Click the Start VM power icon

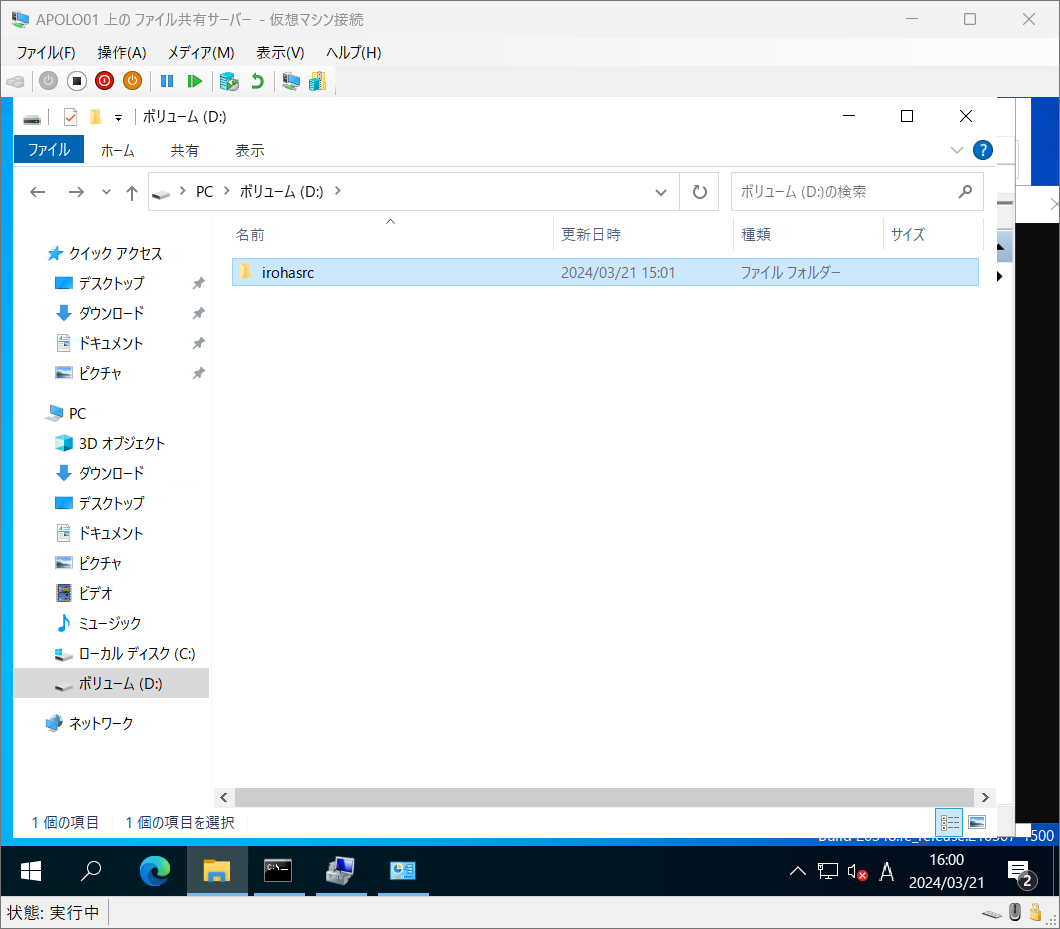pos(49,81)
